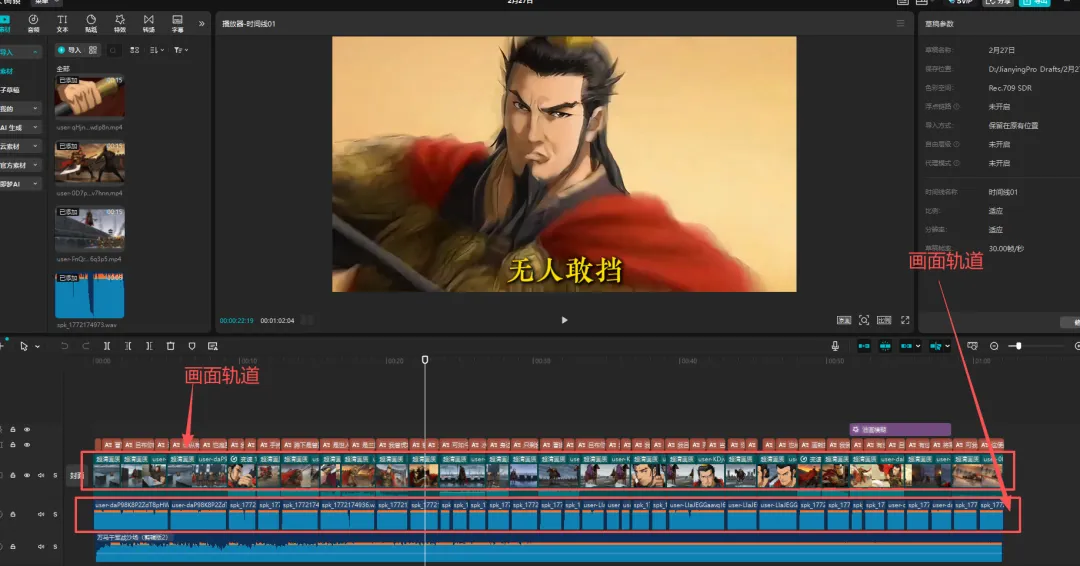Mute the main video track
The height and width of the screenshot is (566, 1080).
41,476
